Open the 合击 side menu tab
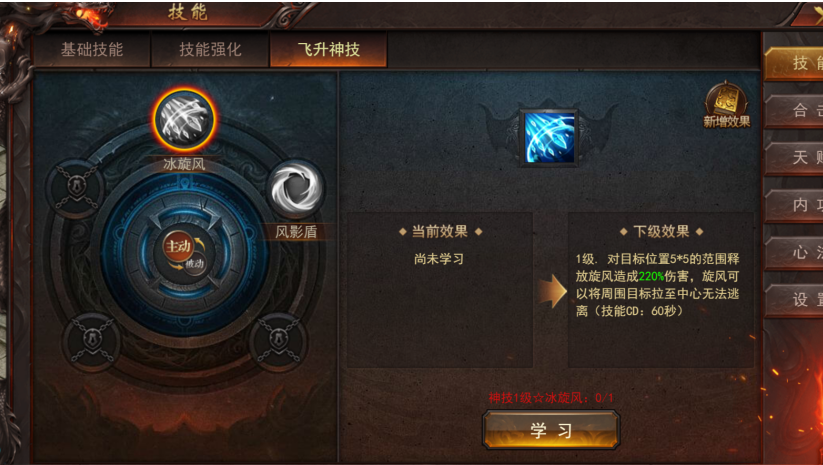823x465 pixels. tap(794, 111)
